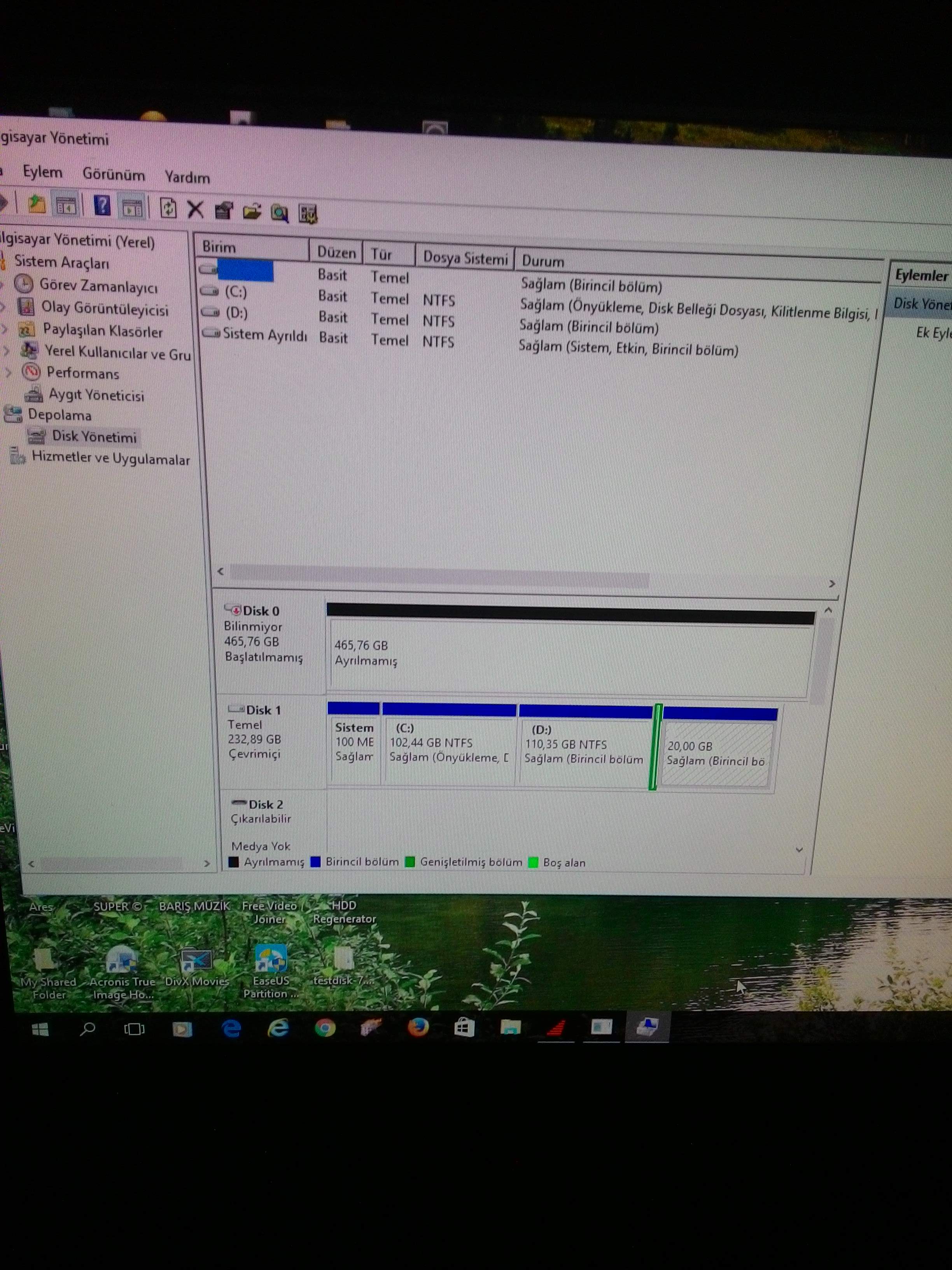Open the Görünüm menu

point(114,175)
